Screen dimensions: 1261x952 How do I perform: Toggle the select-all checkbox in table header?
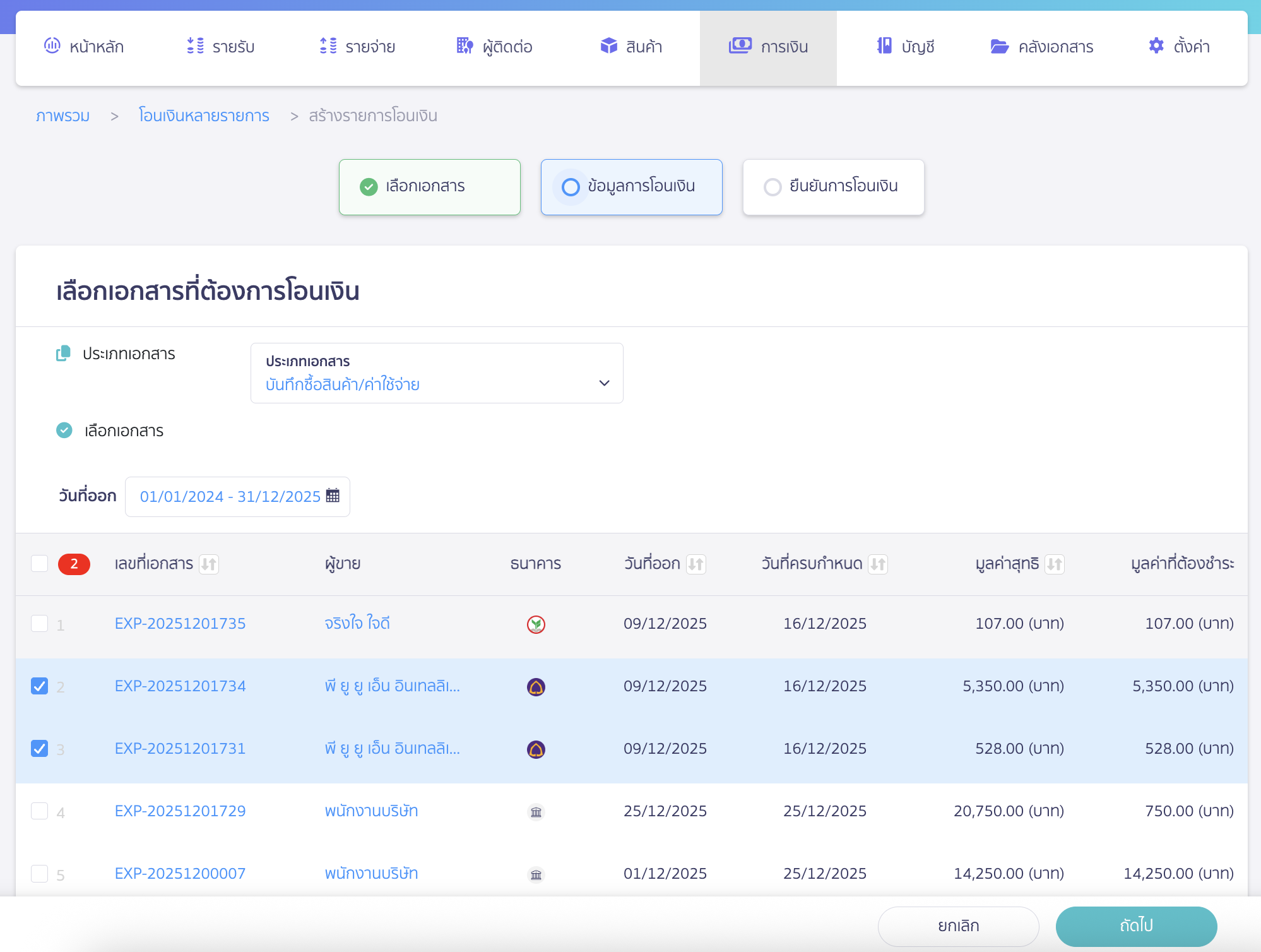(x=40, y=563)
